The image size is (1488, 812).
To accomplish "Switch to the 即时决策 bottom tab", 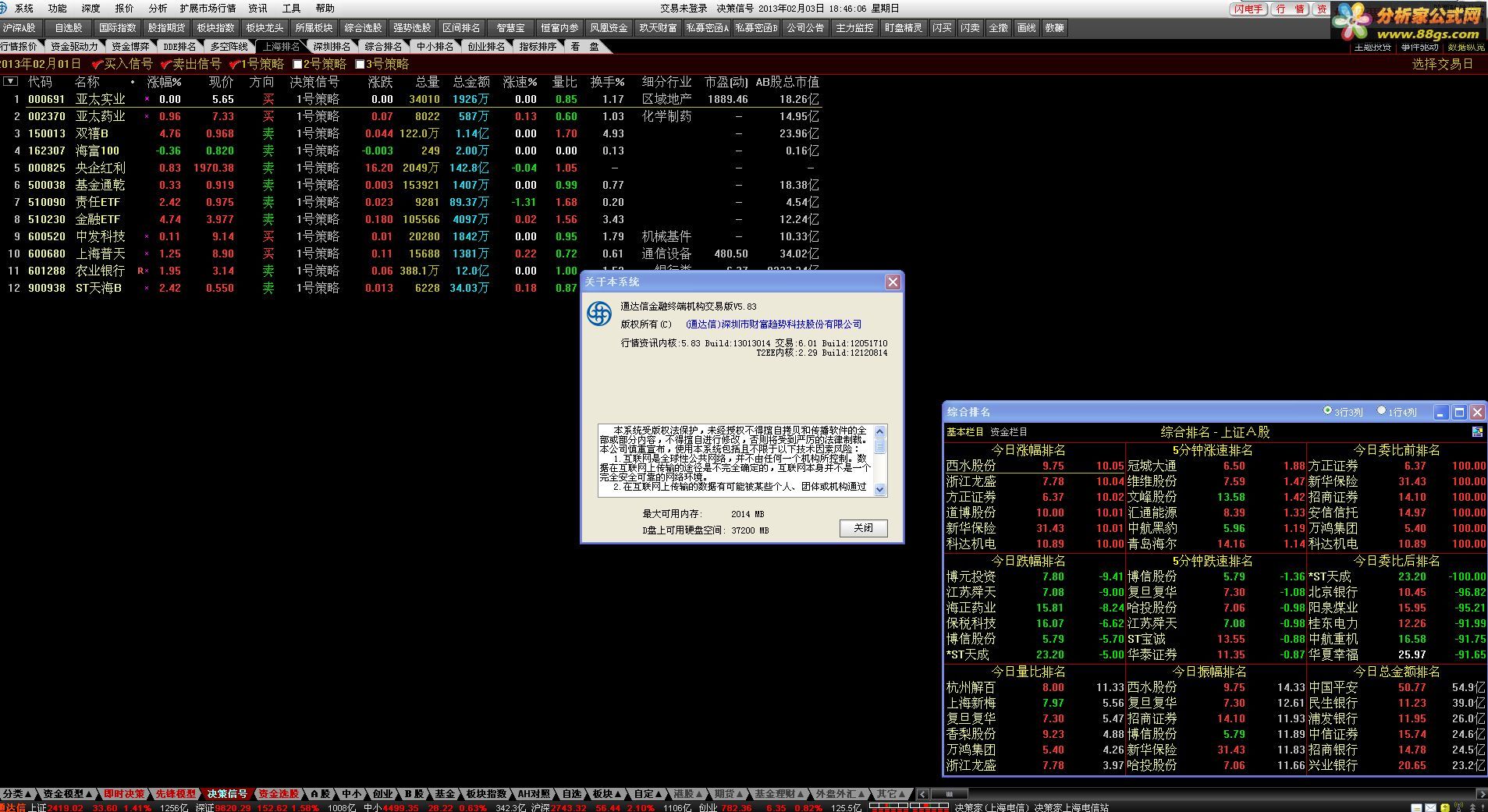I will 124,794.
